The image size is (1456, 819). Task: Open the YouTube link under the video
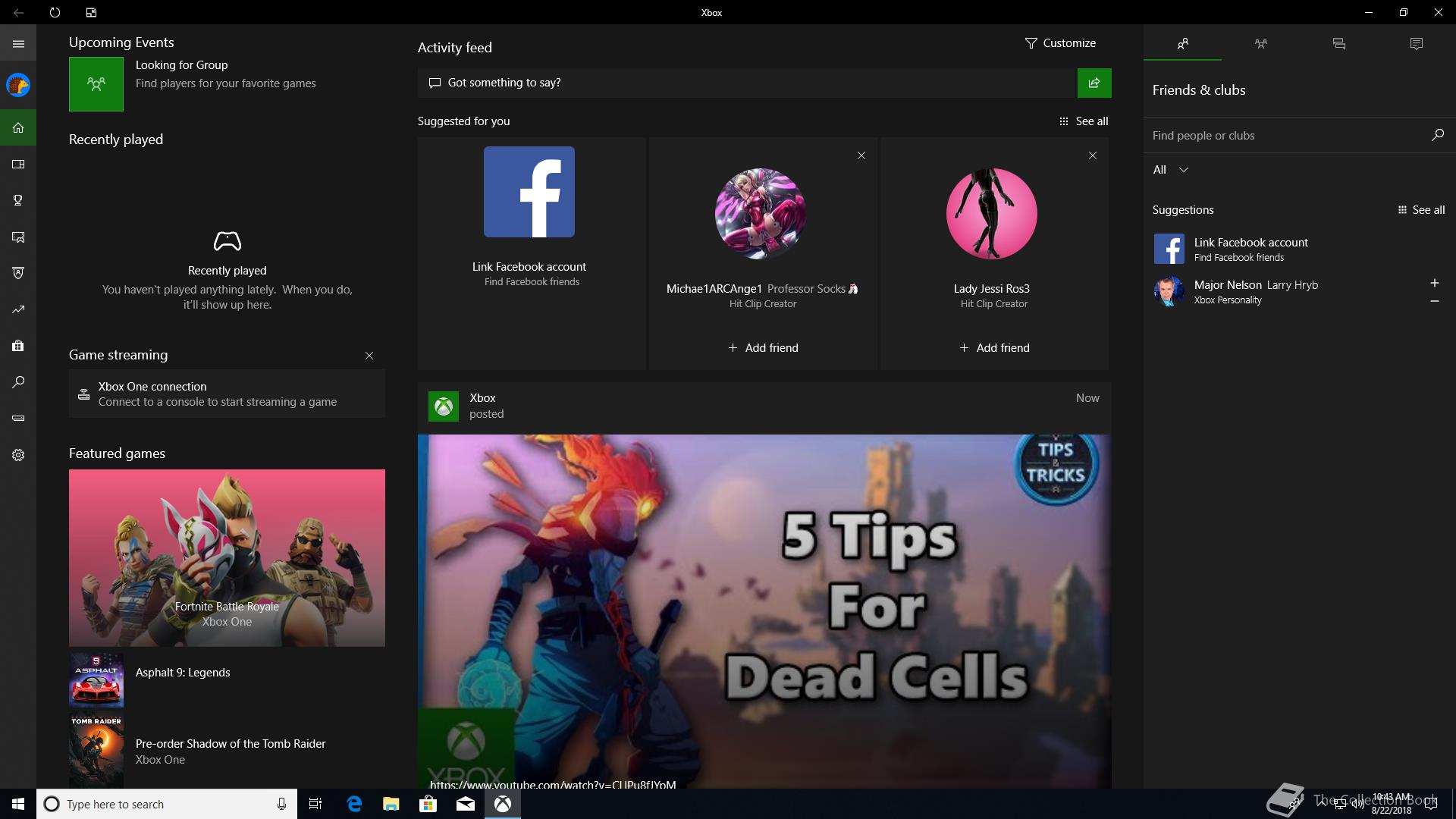point(553,785)
